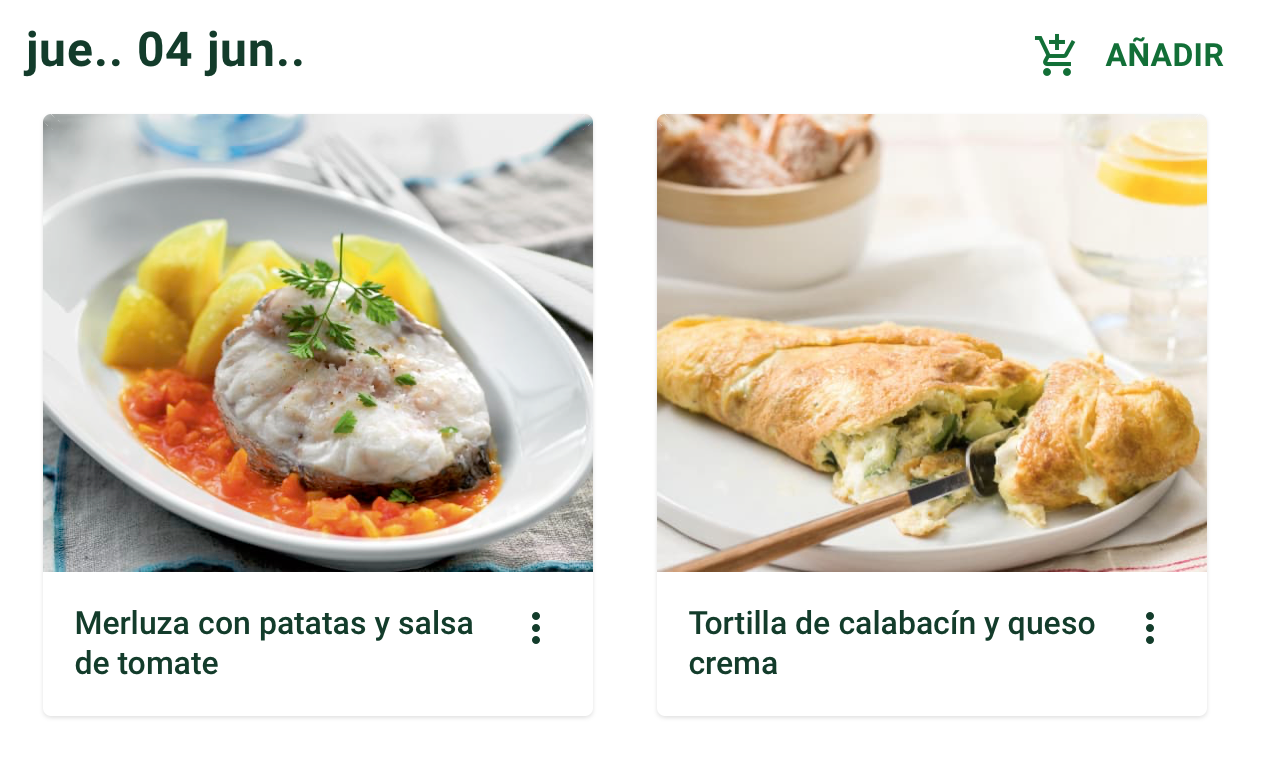Click the add-to-cart icon beside AÑADIR
This screenshot has height=758, width=1262.
(1055, 55)
